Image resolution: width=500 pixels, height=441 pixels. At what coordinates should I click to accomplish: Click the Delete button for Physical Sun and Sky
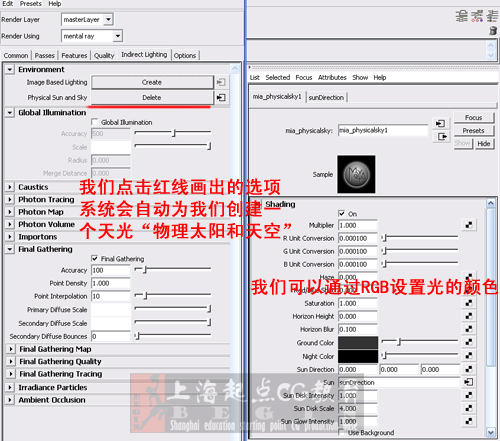pos(152,97)
